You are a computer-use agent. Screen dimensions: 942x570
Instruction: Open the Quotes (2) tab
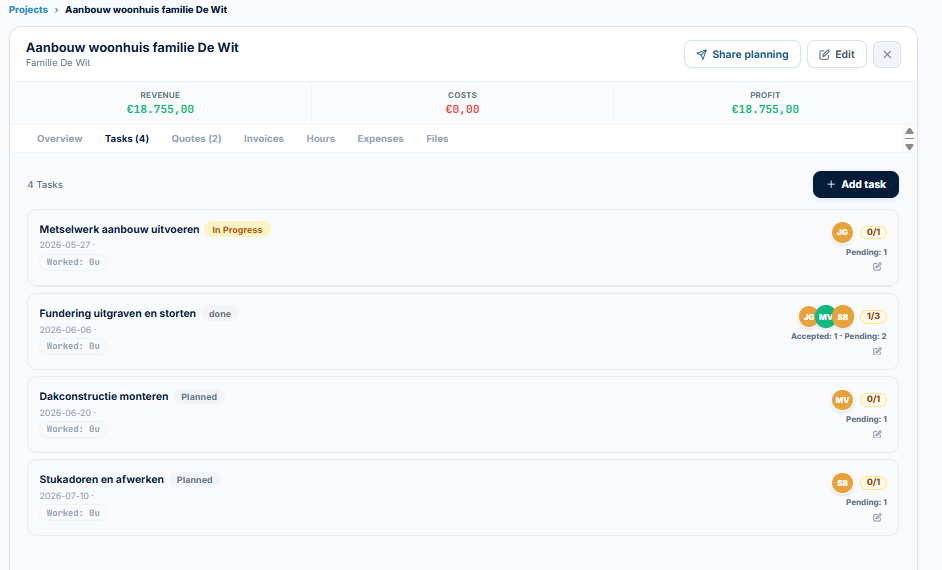pyautogui.click(x=196, y=139)
